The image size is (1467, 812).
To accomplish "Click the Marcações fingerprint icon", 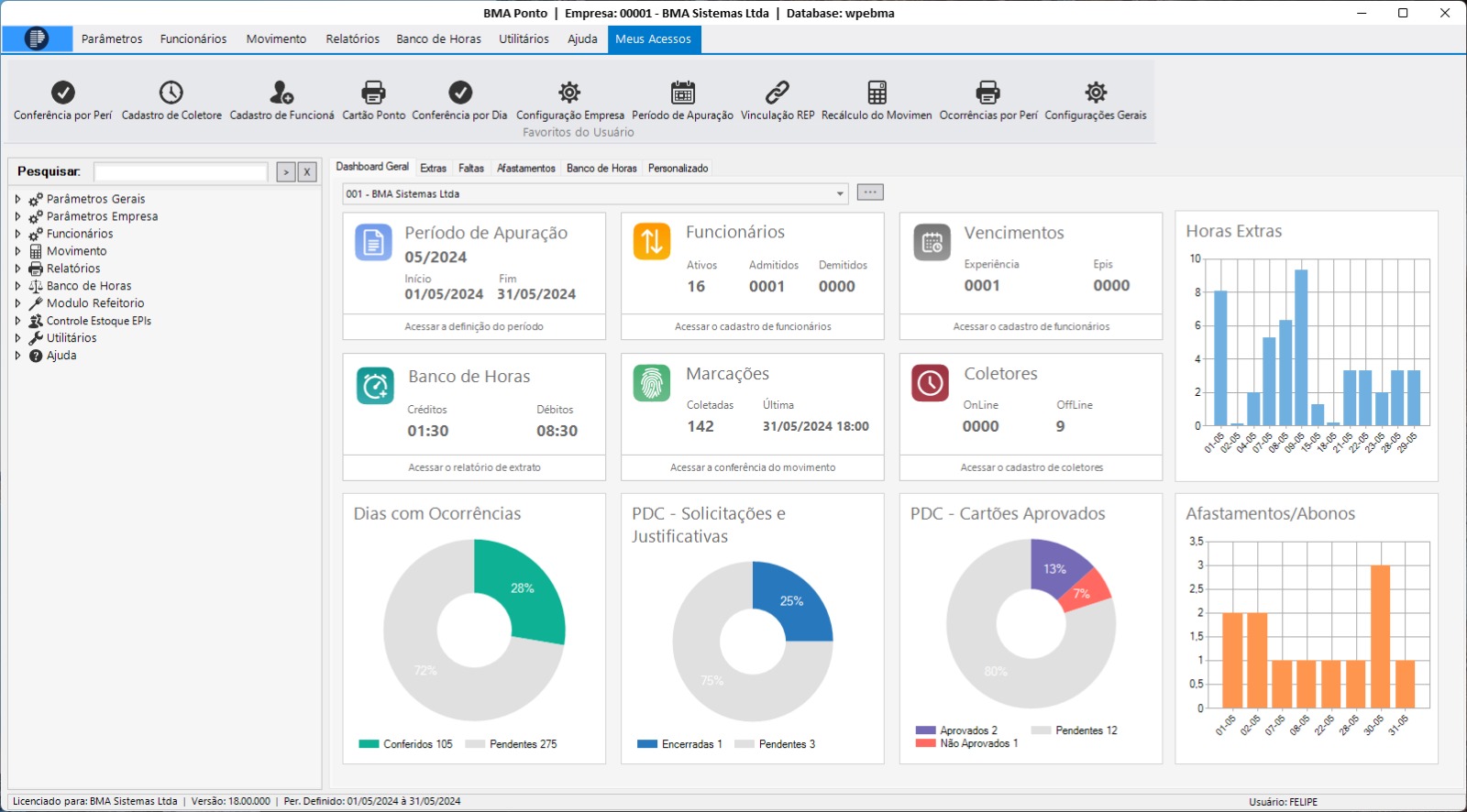I will [652, 383].
